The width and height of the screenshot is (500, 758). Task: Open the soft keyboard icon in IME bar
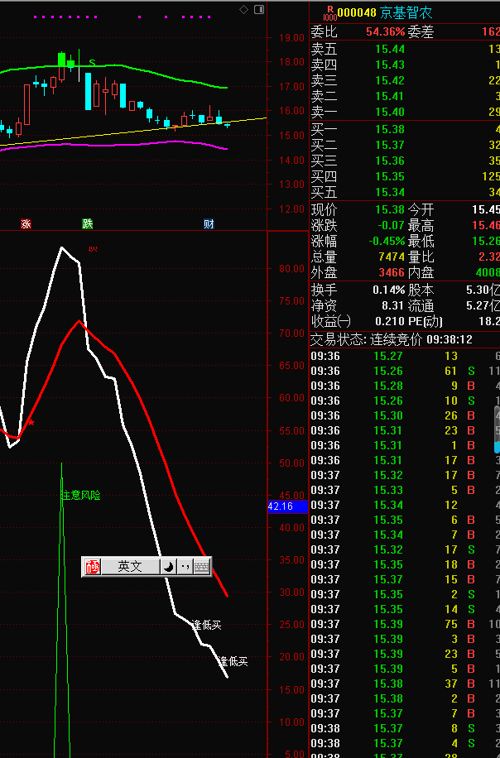(x=201, y=567)
